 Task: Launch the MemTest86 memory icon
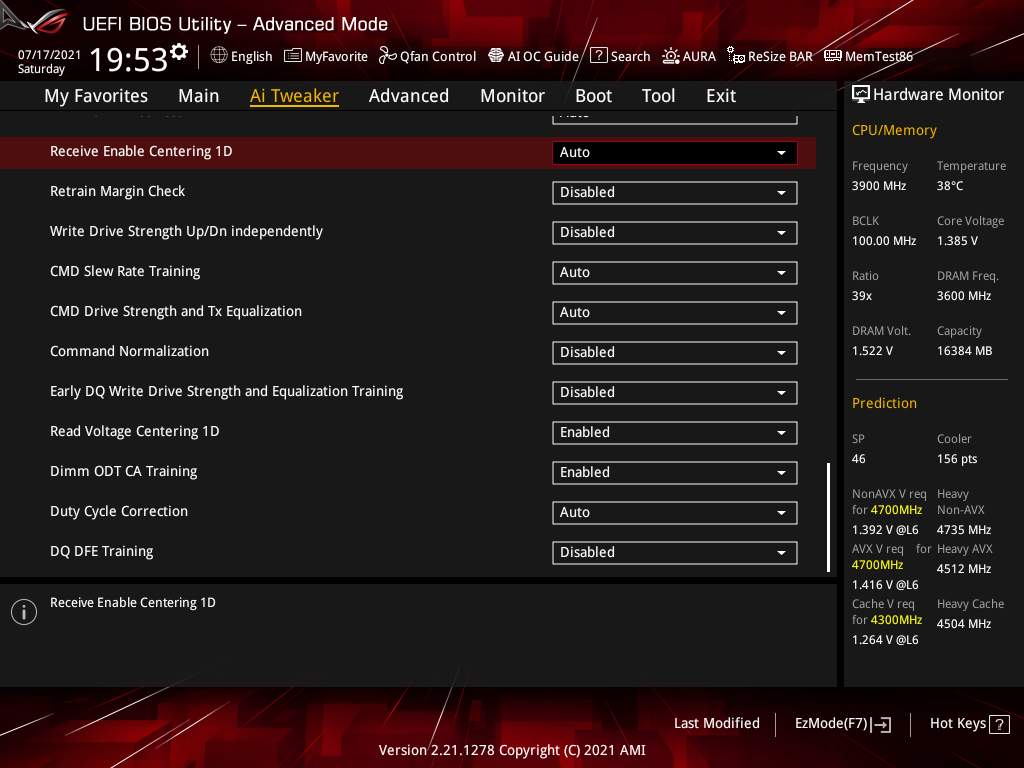(833, 56)
